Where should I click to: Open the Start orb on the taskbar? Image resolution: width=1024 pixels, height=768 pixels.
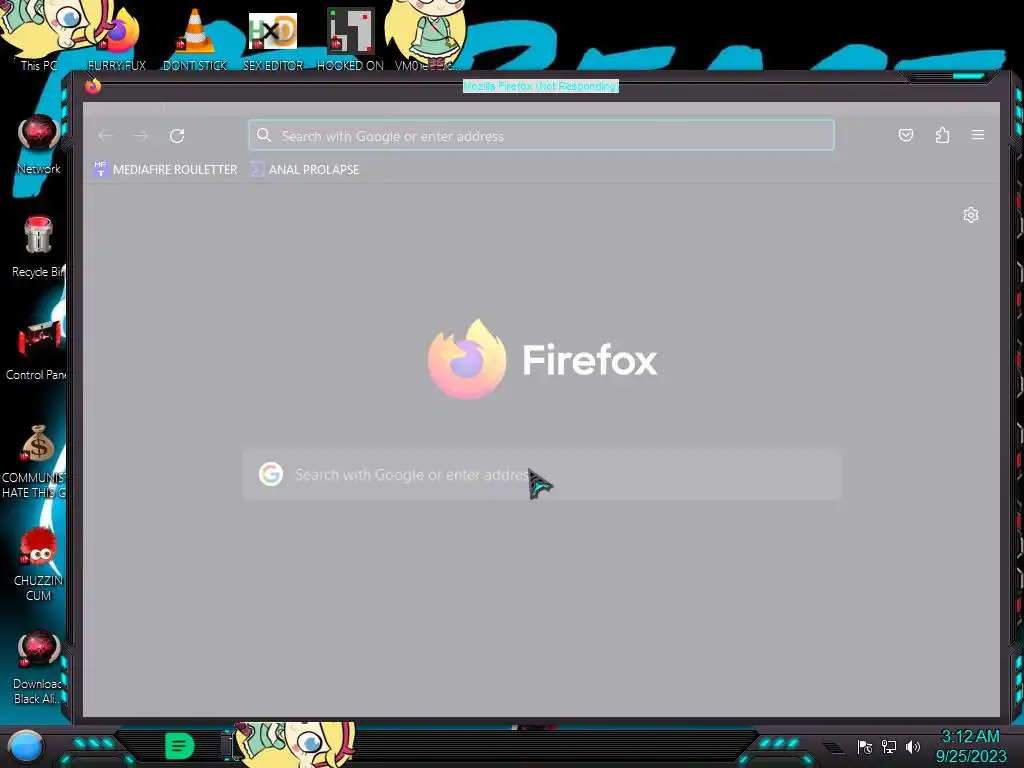pyautogui.click(x=26, y=746)
